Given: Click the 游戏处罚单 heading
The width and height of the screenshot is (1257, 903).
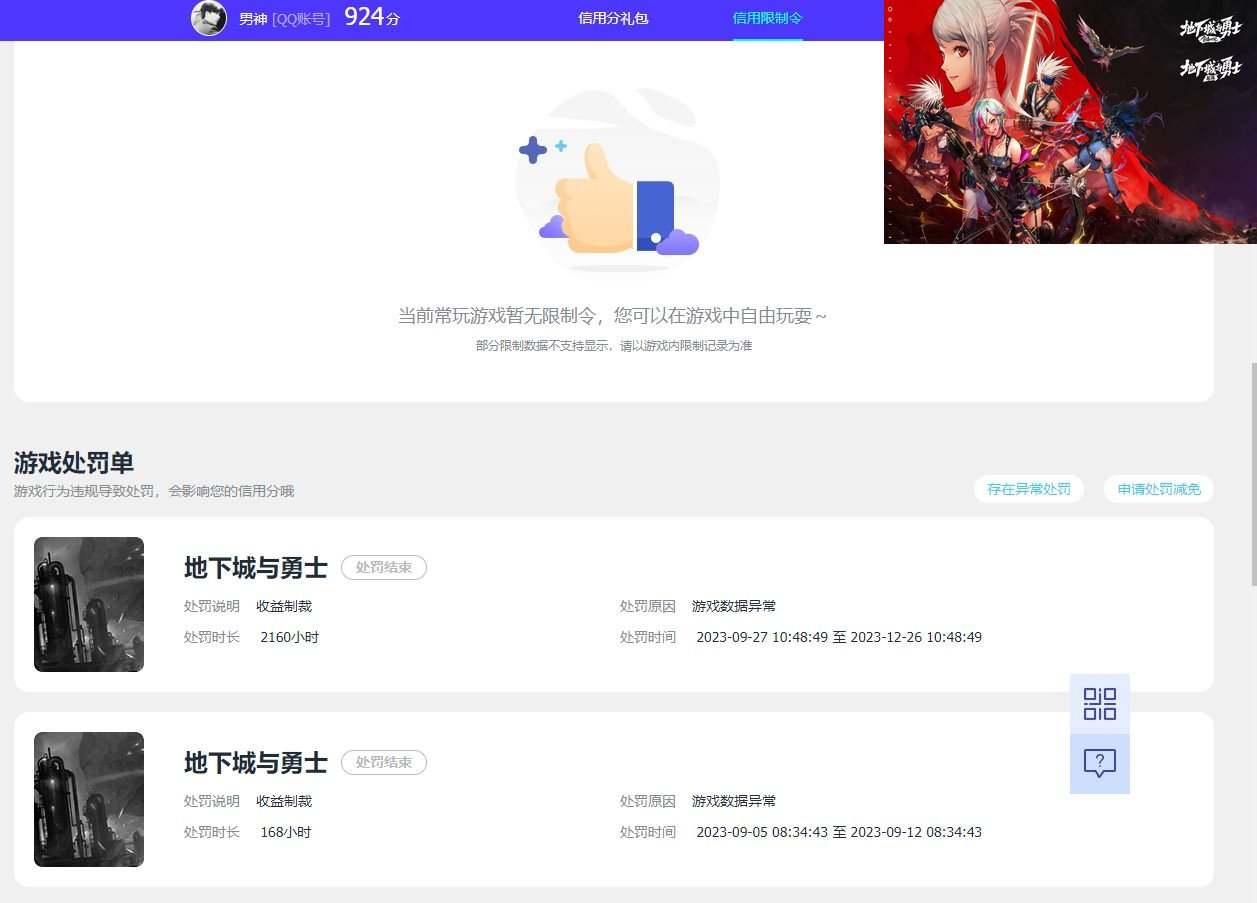Looking at the screenshot, I should point(74,463).
